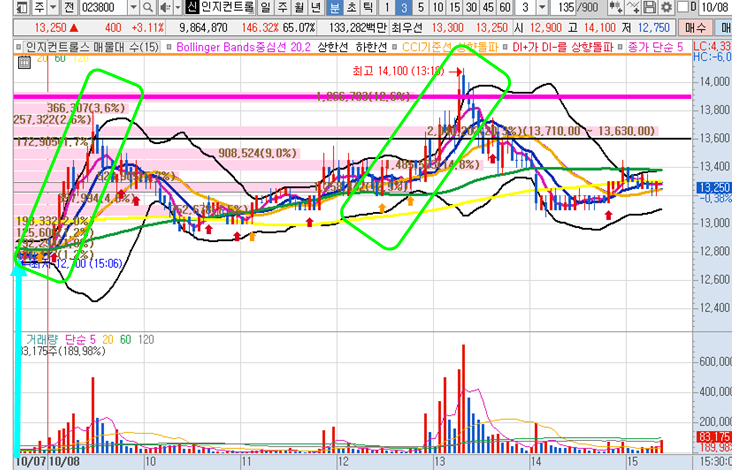
Task: Click the add line indicator icon
Action: click(633, 7)
